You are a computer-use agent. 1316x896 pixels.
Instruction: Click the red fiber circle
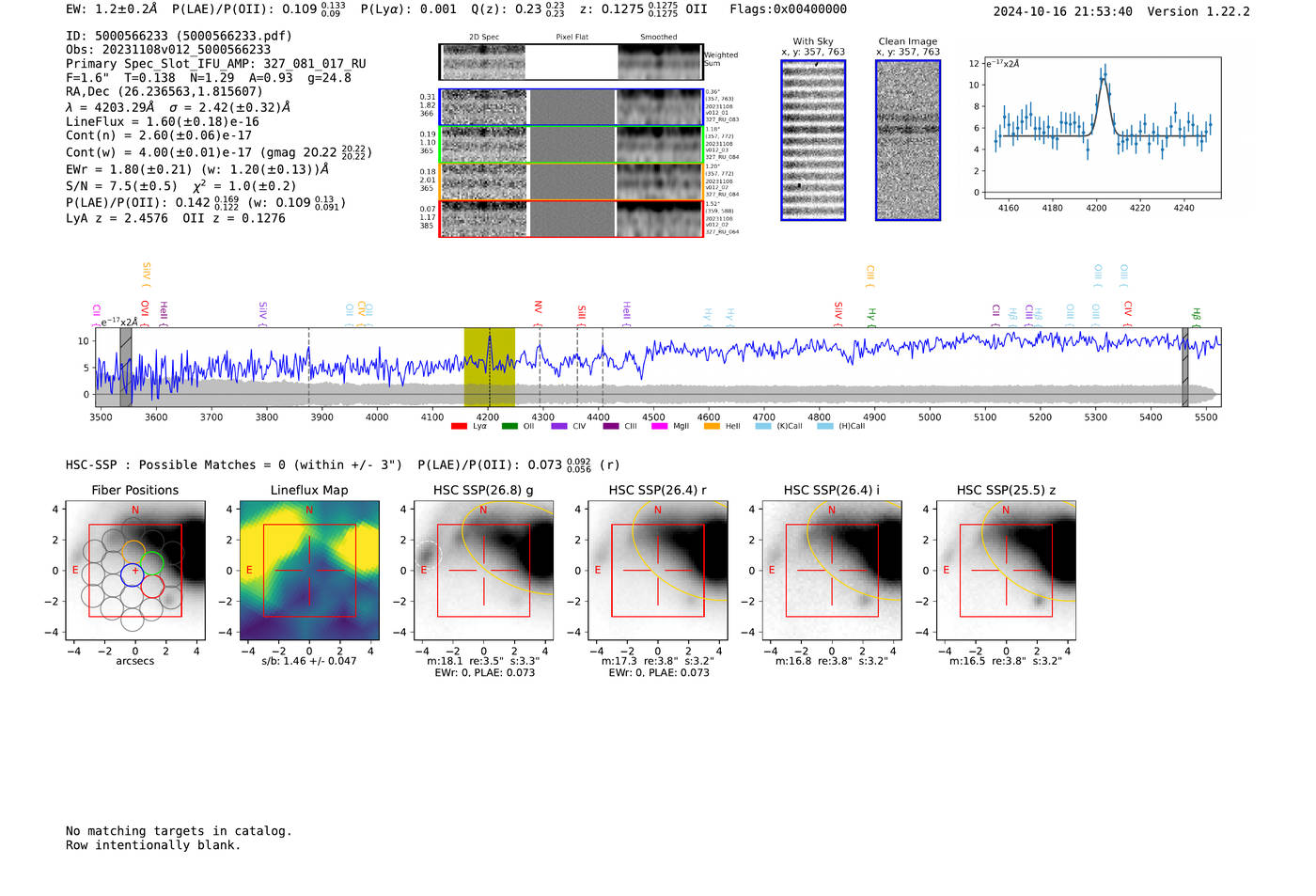click(x=152, y=588)
